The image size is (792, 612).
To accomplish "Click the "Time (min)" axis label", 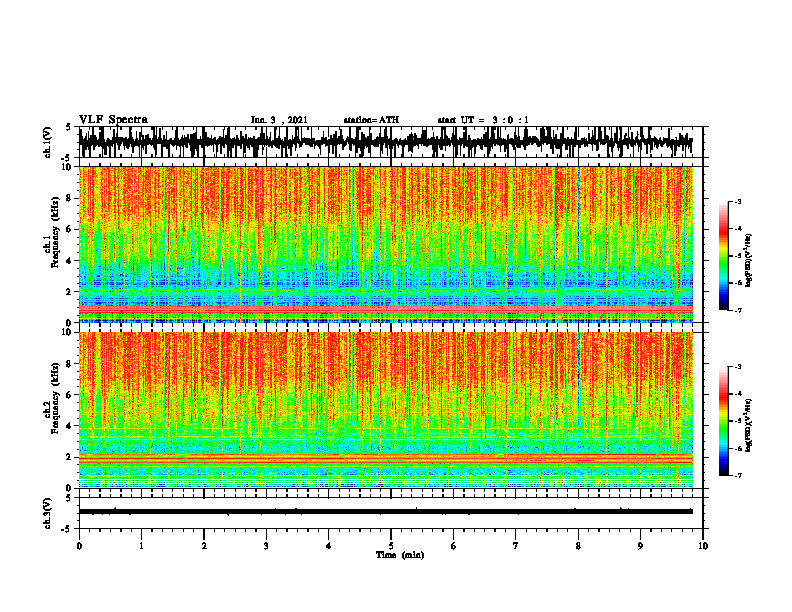I will (x=400, y=555).
